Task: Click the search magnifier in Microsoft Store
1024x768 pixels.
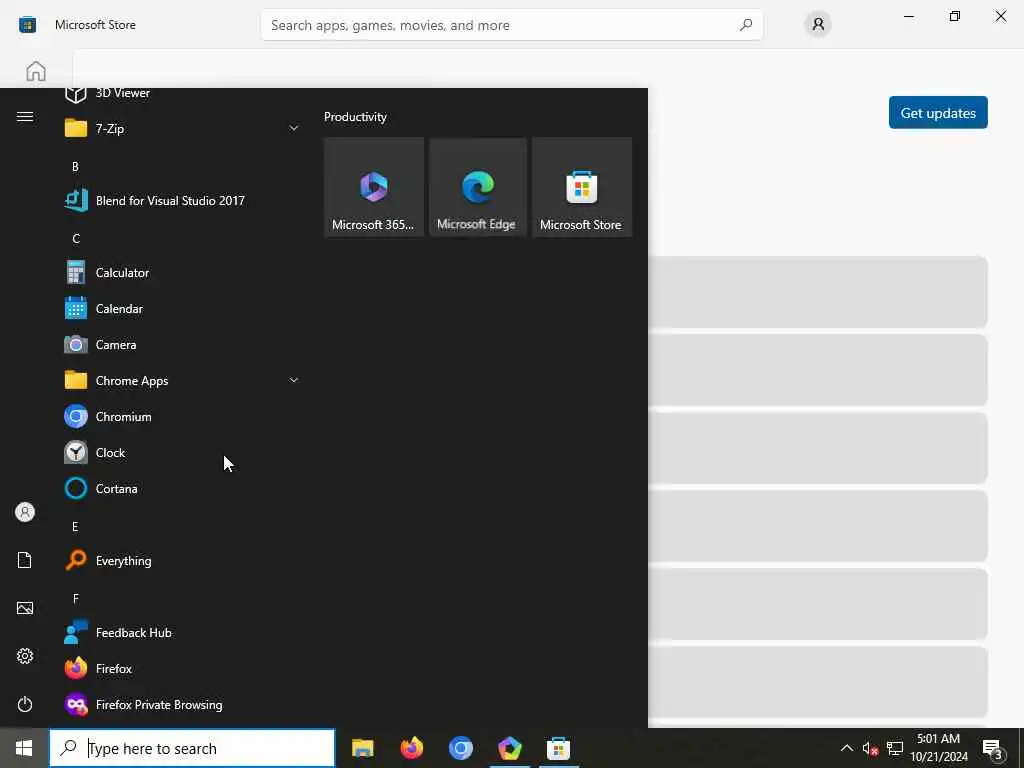Action: click(746, 25)
